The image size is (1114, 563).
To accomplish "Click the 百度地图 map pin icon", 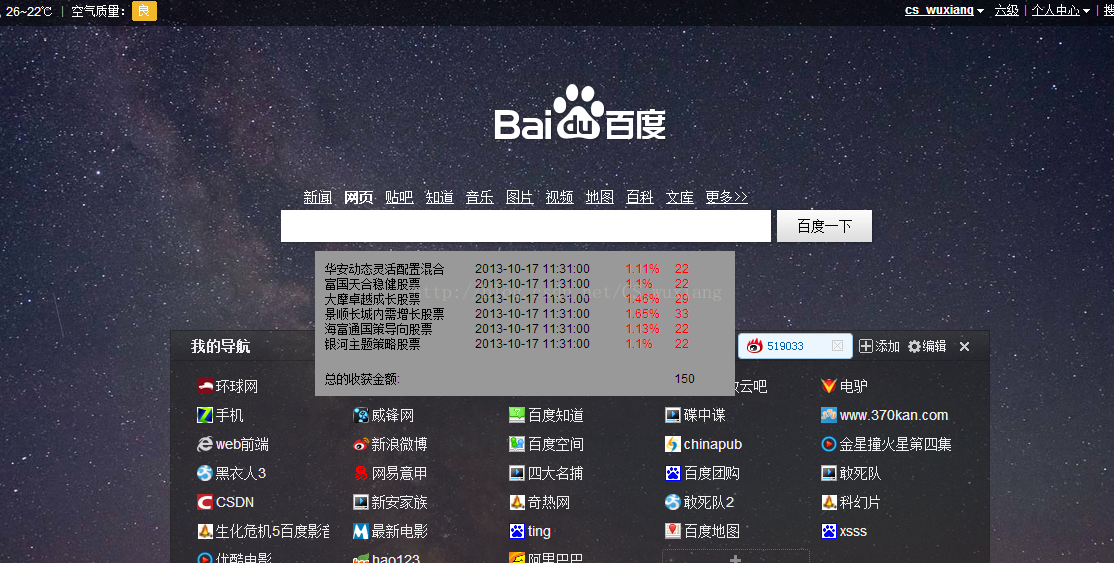I will tap(673, 531).
